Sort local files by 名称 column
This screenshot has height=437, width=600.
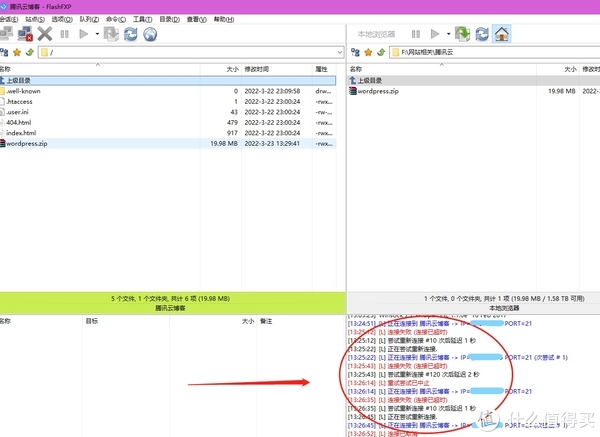(x=442, y=69)
